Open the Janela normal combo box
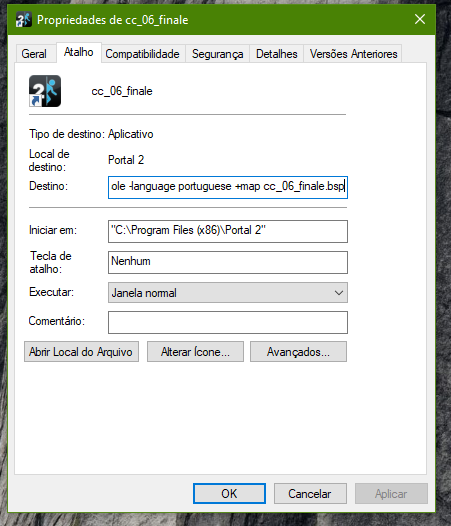This screenshot has width=451, height=526. 228,293
